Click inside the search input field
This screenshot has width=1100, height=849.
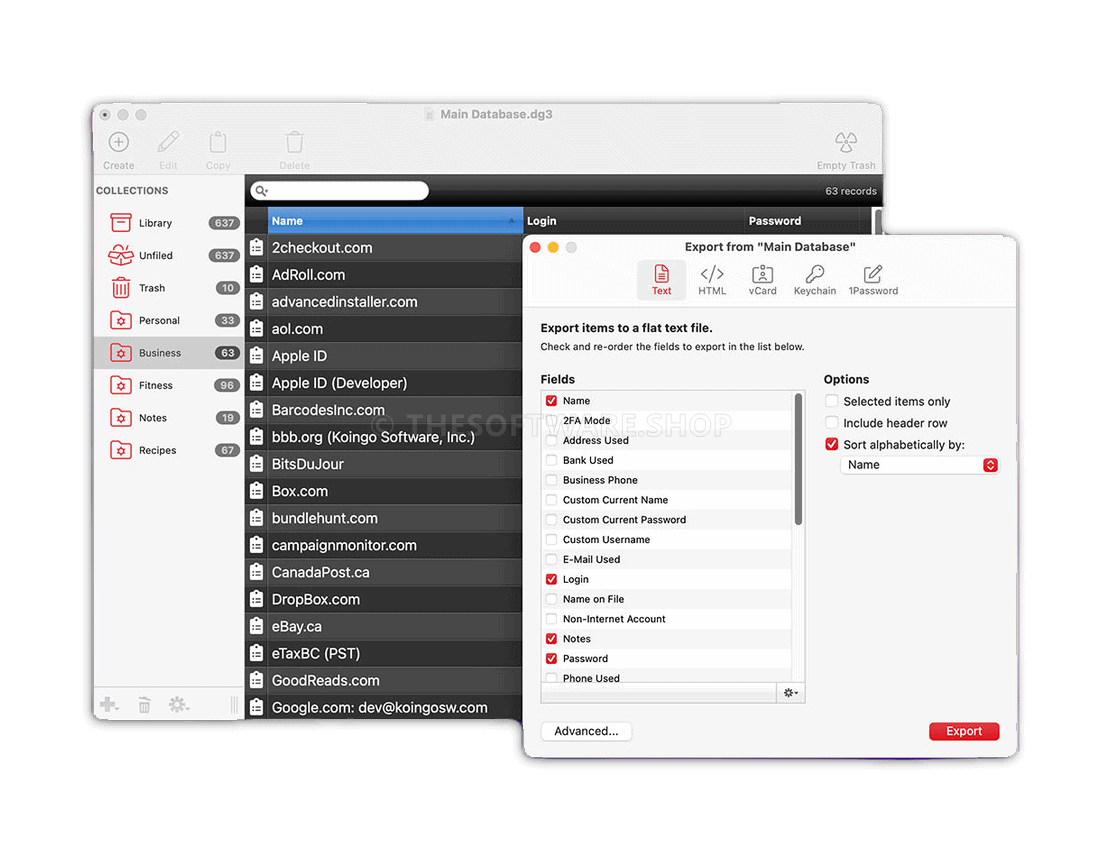[x=340, y=191]
